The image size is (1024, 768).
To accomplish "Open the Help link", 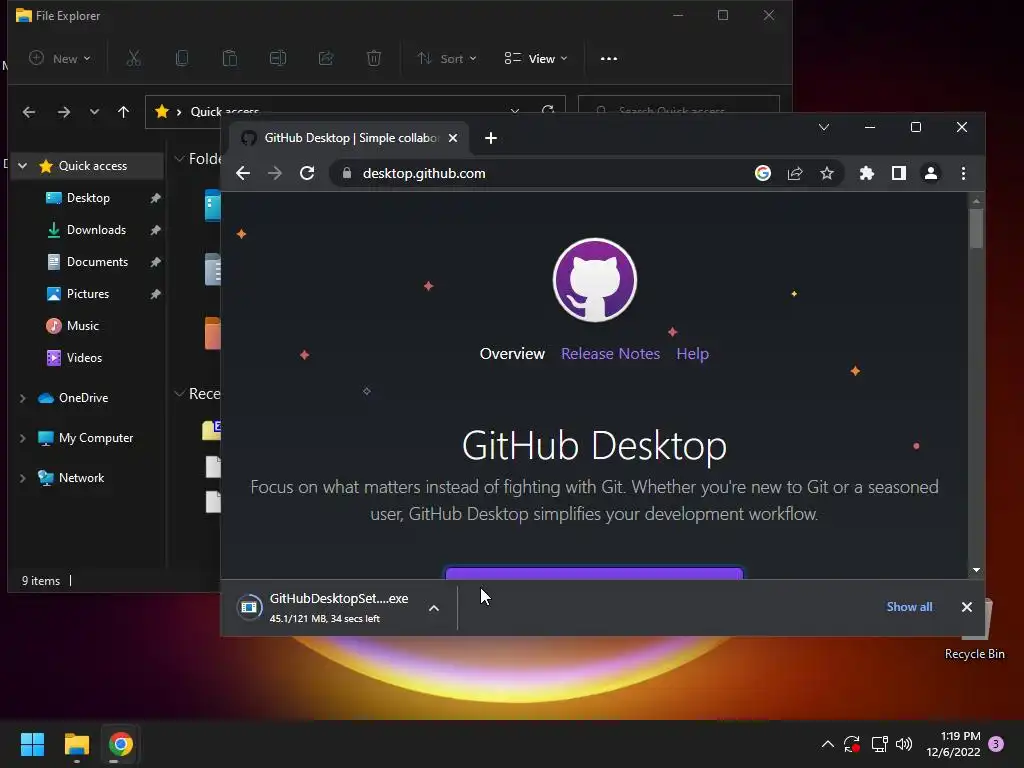I will tap(692, 354).
